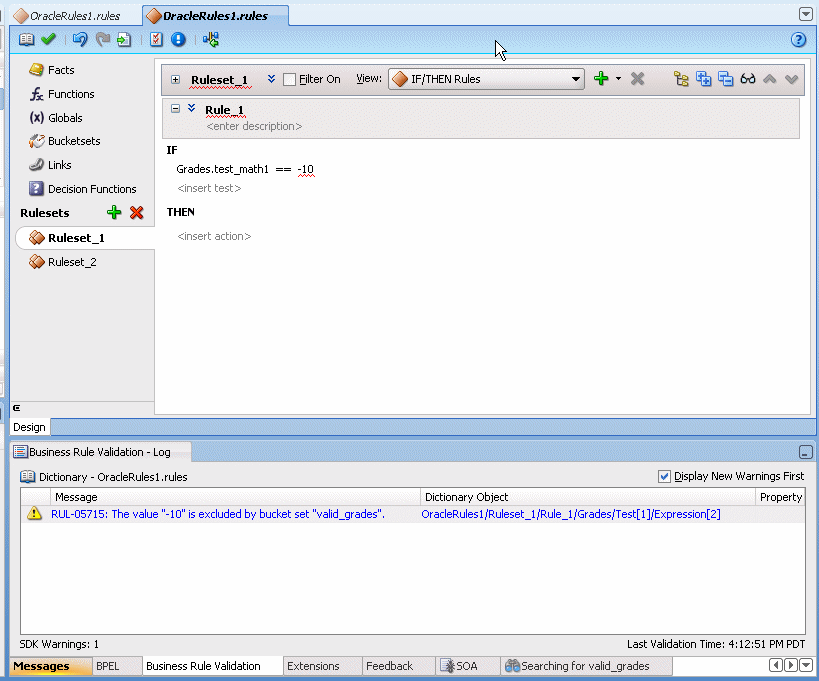
Task: Collapse all rules with double-minus icon
Action: [x=726, y=79]
